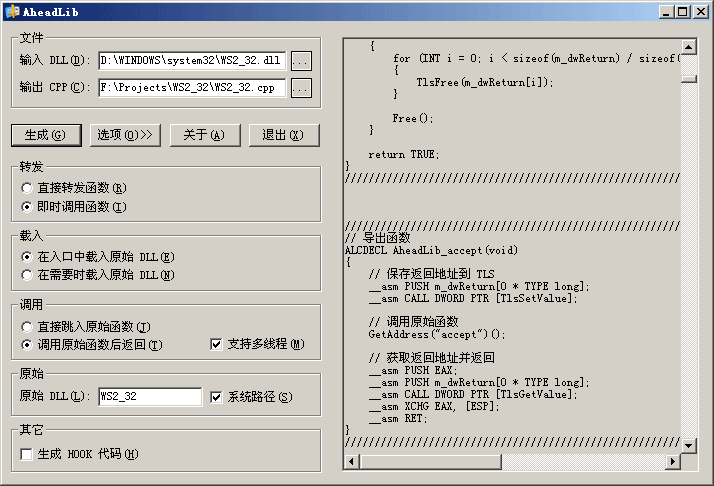Click the horizontal scrollbar thumb
The width and height of the screenshot is (714, 486).
click(x=430, y=462)
